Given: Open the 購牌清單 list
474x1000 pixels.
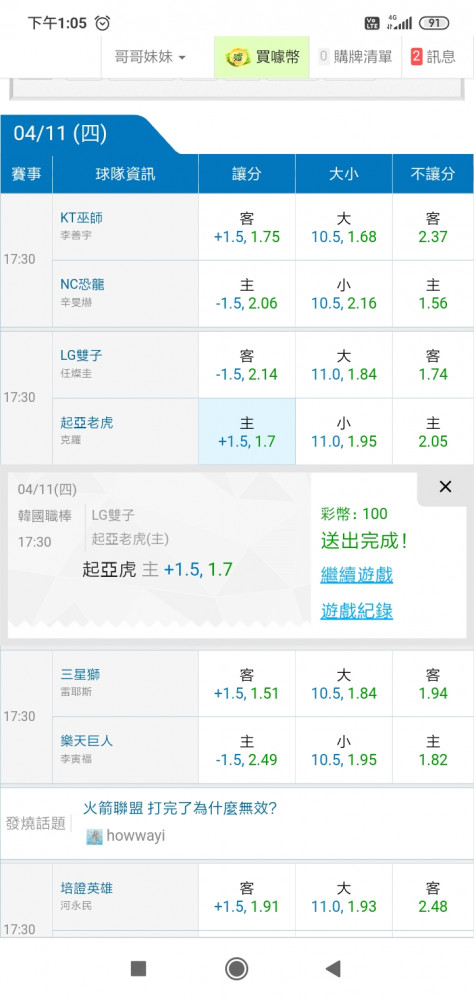Looking at the screenshot, I should [x=356, y=57].
